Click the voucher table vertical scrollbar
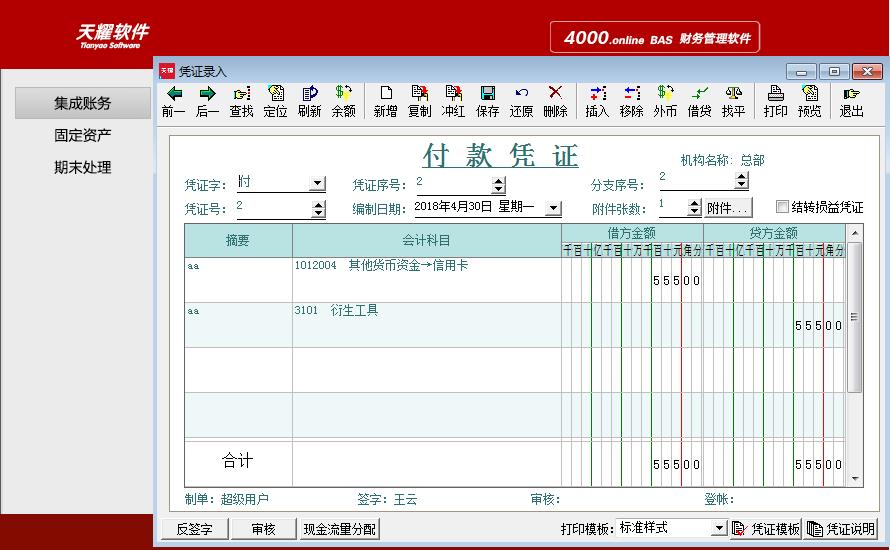Viewport: 890px width, 550px height. coord(854,317)
